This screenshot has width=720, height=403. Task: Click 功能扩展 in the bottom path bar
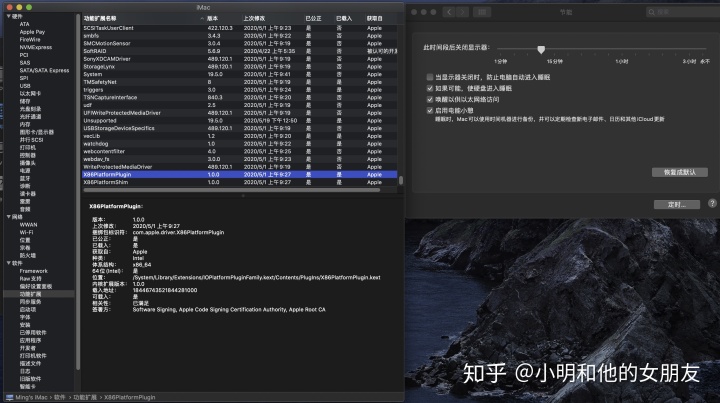85,397
